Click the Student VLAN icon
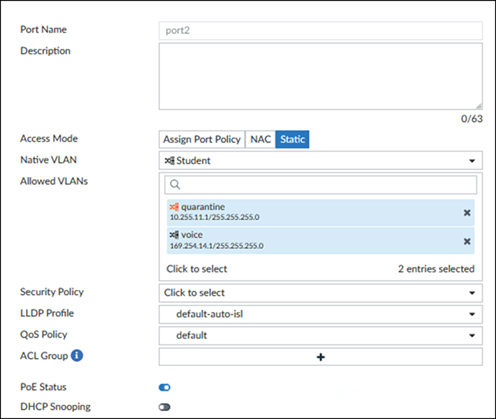Viewport: 496px width, 419px height. [x=169, y=161]
